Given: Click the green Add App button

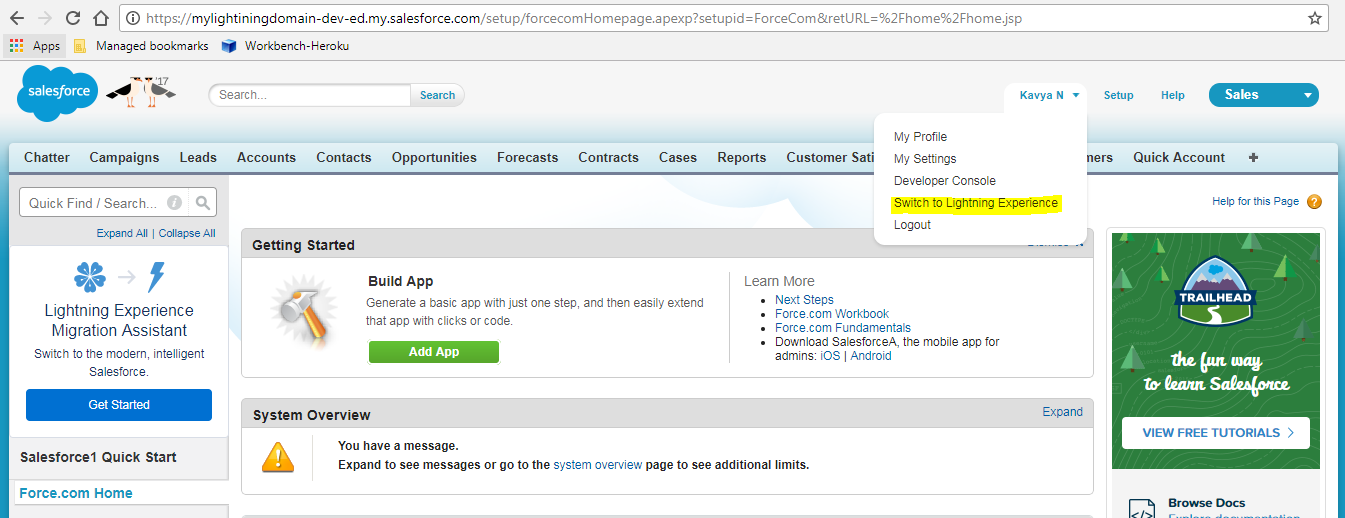Looking at the screenshot, I should tap(434, 352).
